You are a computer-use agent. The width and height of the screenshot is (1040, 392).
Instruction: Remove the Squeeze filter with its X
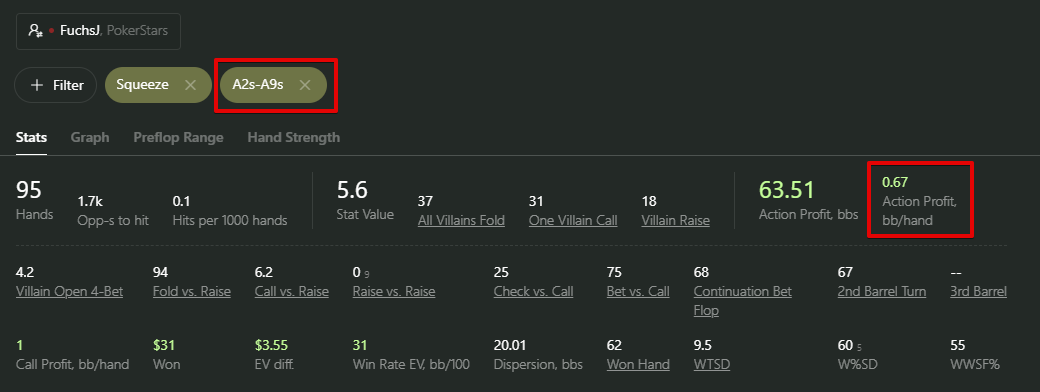[x=190, y=85]
